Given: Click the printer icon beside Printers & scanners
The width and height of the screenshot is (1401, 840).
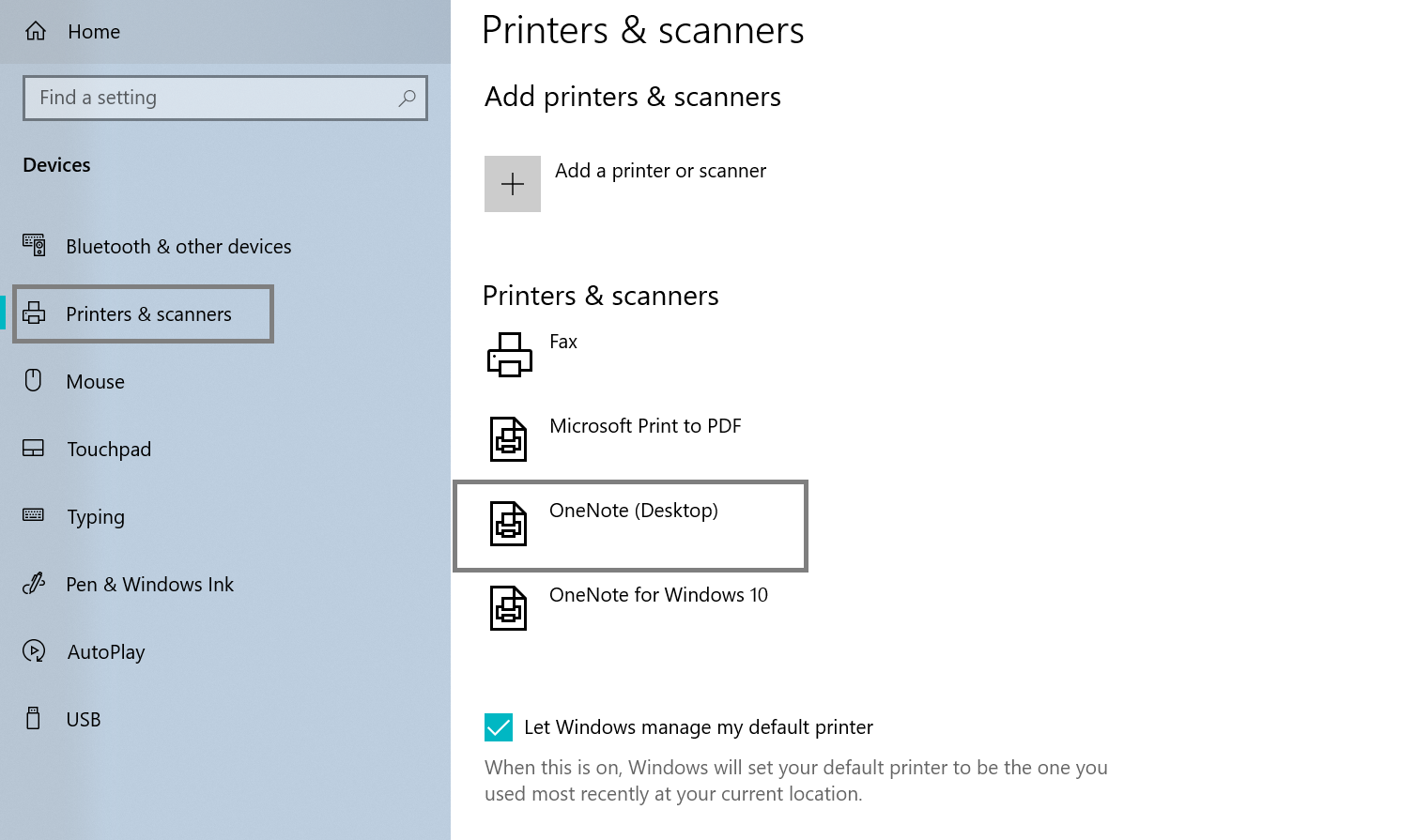Looking at the screenshot, I should 34,313.
